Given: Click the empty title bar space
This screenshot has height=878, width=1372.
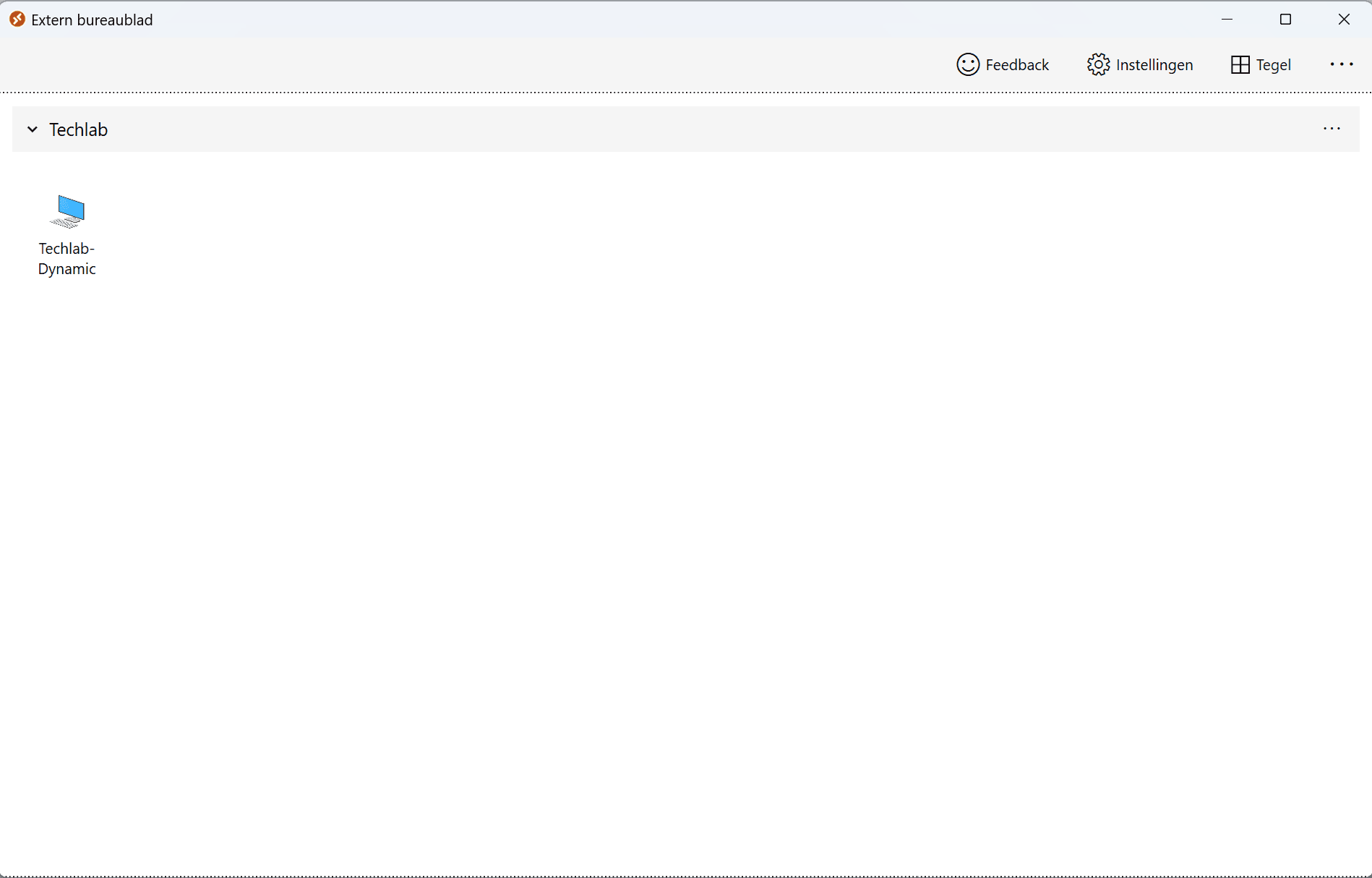Looking at the screenshot, I should point(651,20).
